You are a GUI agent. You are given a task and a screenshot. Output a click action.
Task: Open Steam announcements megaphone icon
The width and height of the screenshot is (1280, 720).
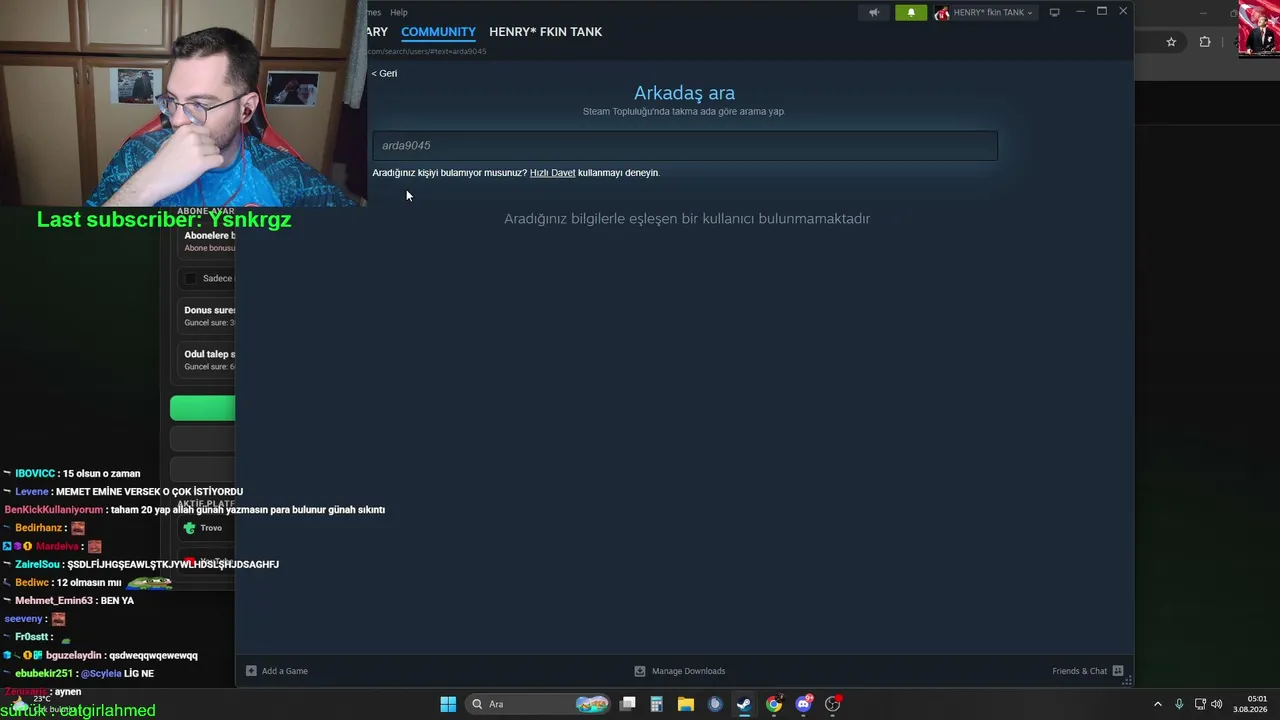pyautogui.click(x=874, y=12)
